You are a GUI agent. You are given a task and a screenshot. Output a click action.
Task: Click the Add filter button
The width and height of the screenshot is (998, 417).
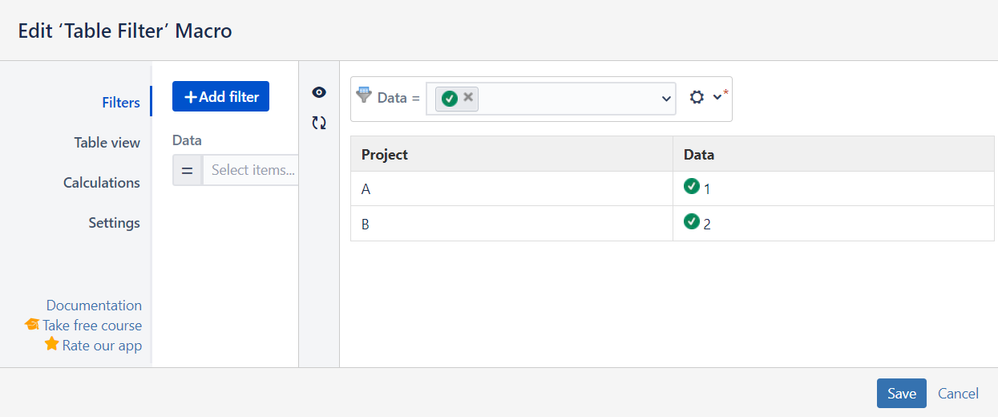pos(221,97)
